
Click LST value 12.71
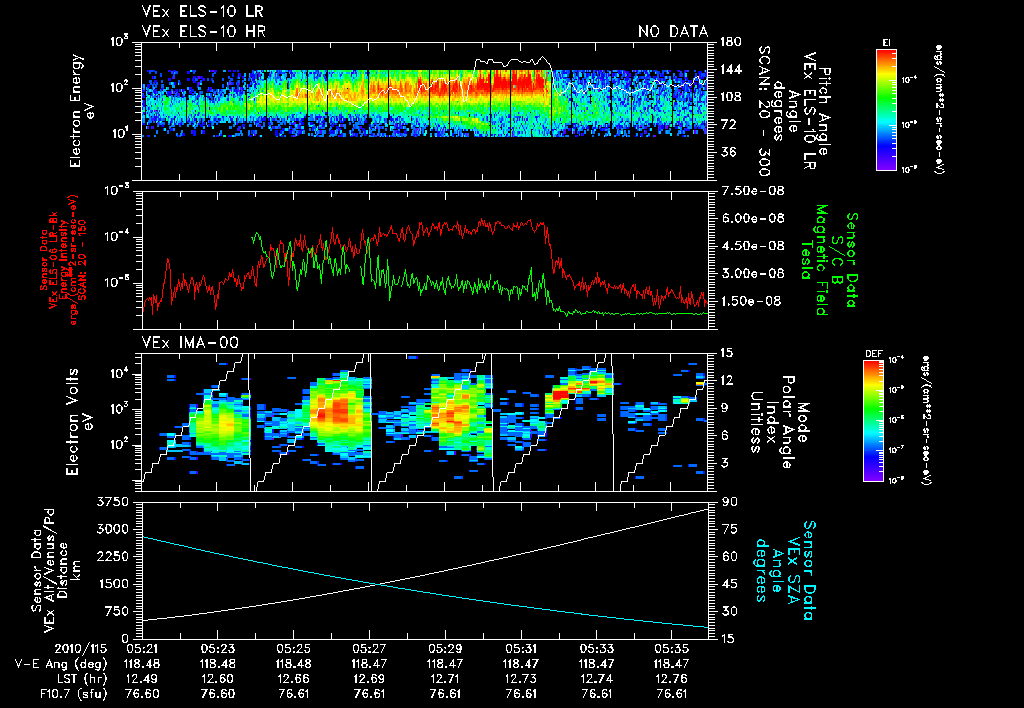point(445,679)
